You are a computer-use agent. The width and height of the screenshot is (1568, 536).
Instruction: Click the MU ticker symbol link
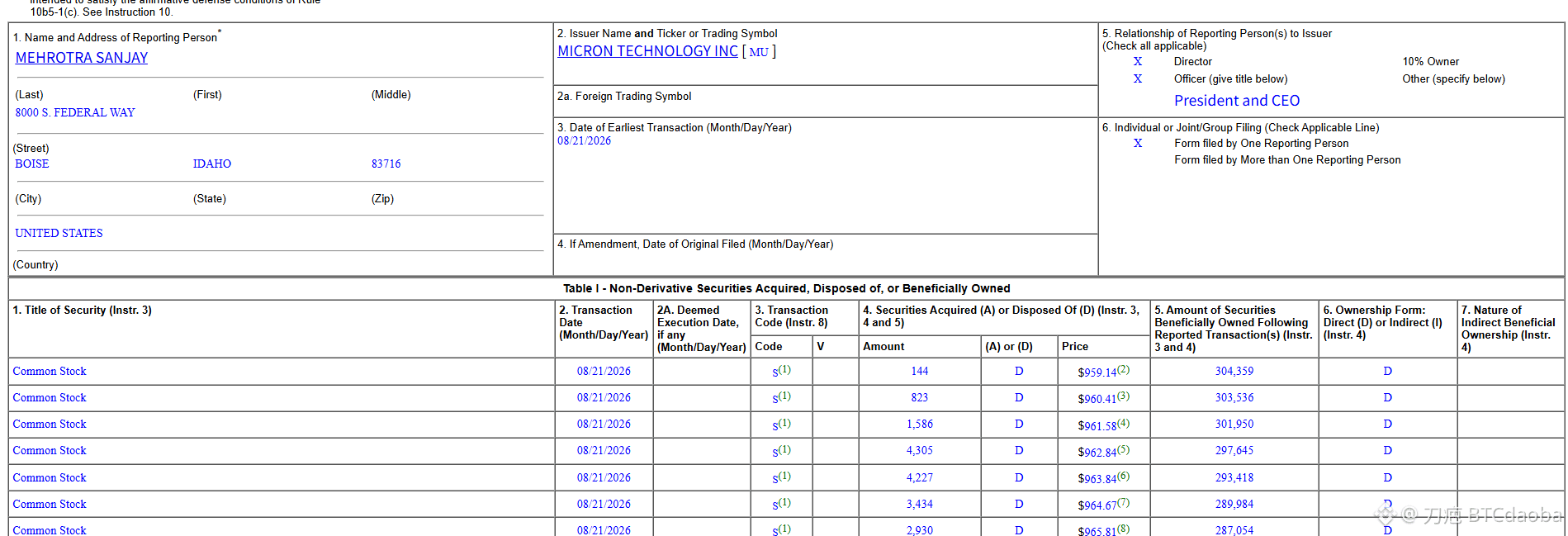(759, 52)
